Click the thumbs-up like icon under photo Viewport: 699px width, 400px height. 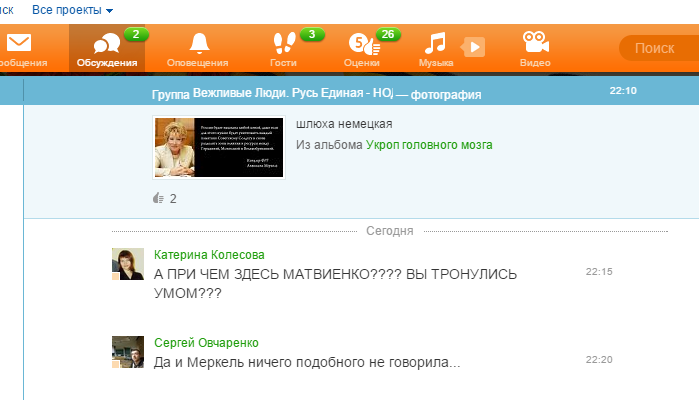[x=158, y=198]
